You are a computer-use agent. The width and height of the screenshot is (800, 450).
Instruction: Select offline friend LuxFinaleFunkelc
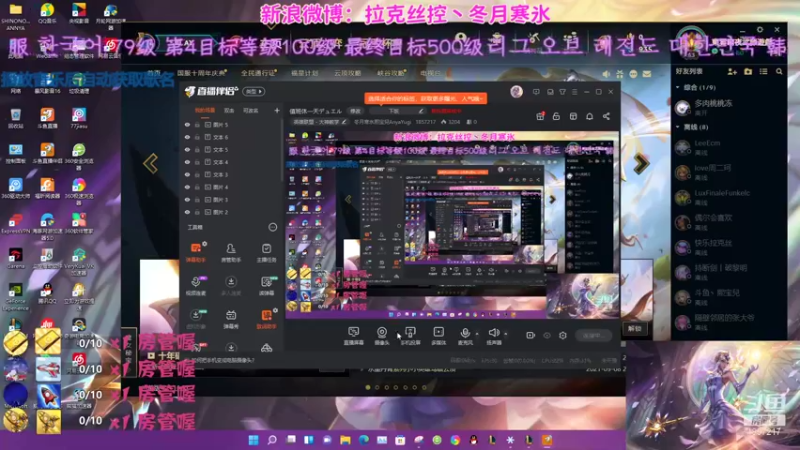click(x=728, y=197)
